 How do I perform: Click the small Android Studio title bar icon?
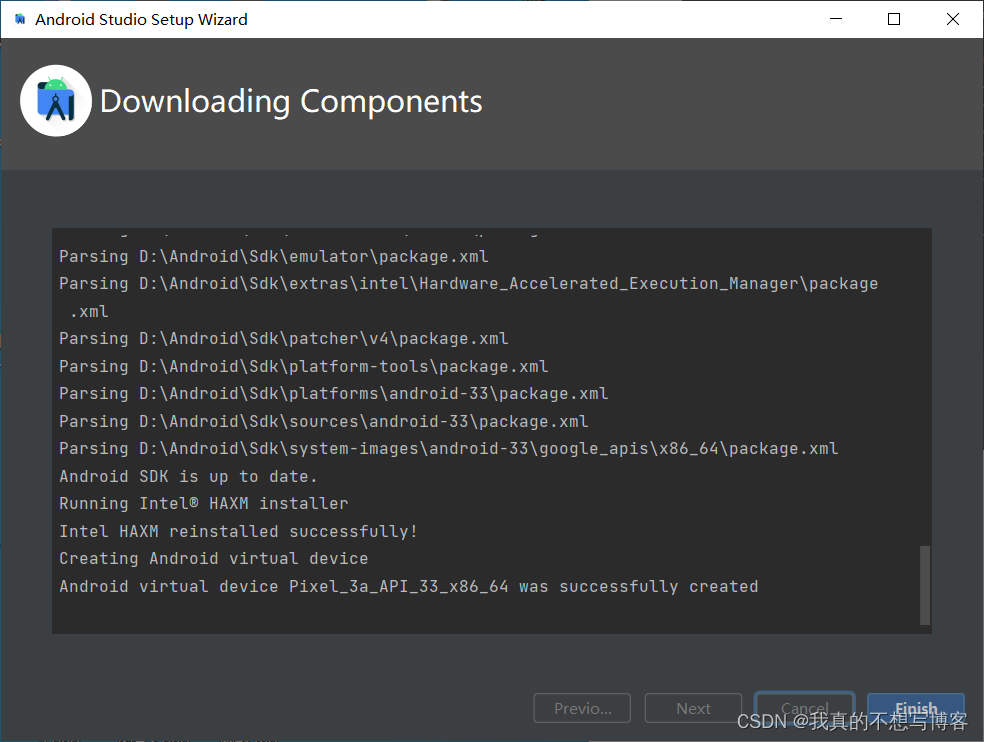click(20, 19)
